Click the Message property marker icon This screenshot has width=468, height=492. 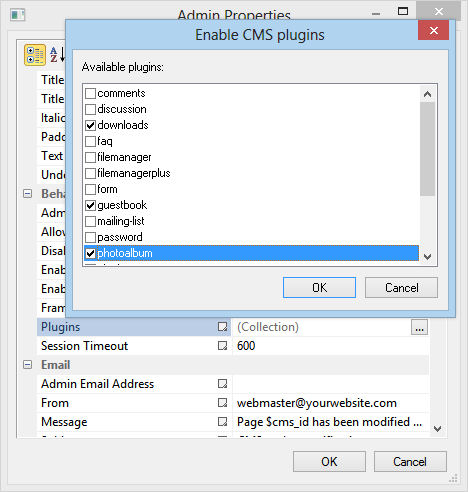tap(222, 421)
